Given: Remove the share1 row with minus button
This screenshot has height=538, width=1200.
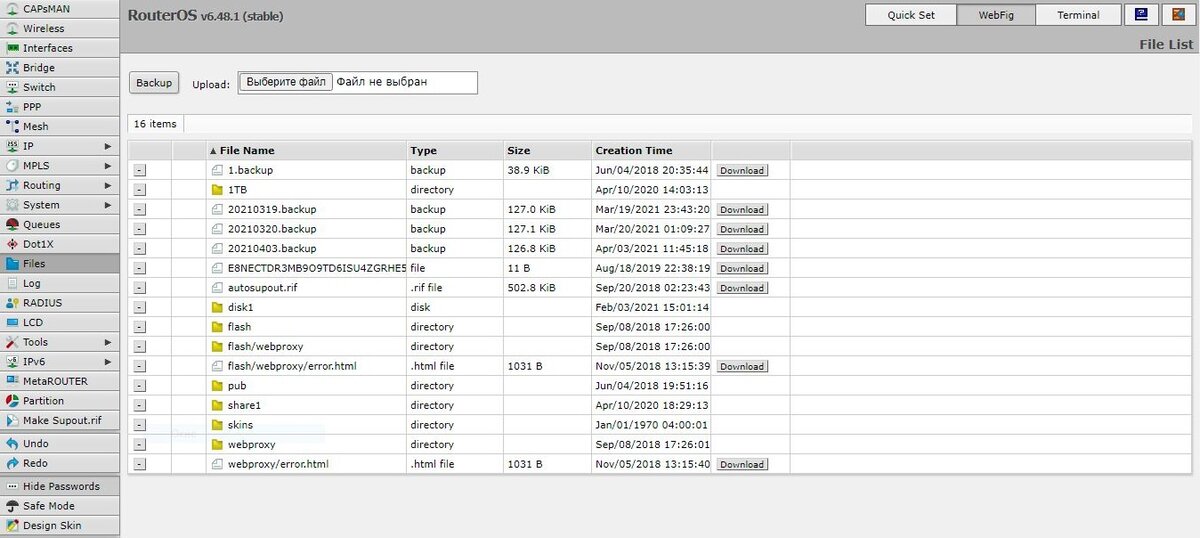Looking at the screenshot, I should coord(139,406).
